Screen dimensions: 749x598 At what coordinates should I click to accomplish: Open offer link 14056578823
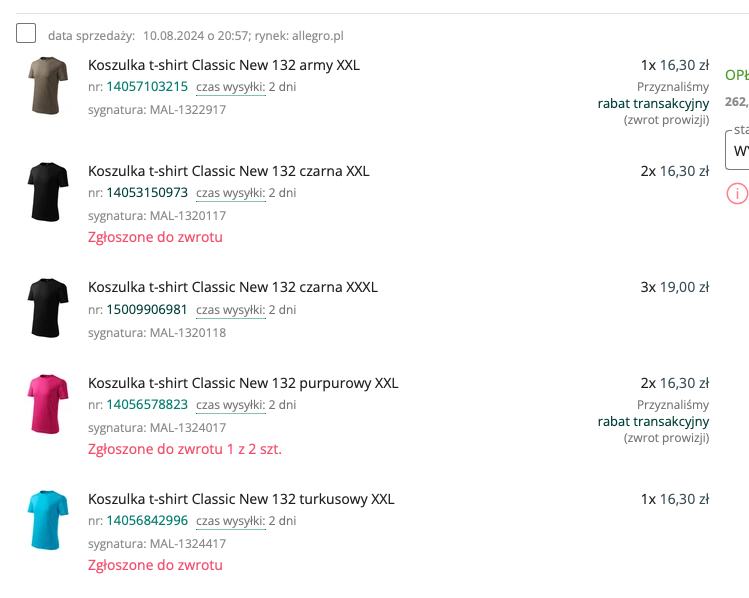pos(147,405)
